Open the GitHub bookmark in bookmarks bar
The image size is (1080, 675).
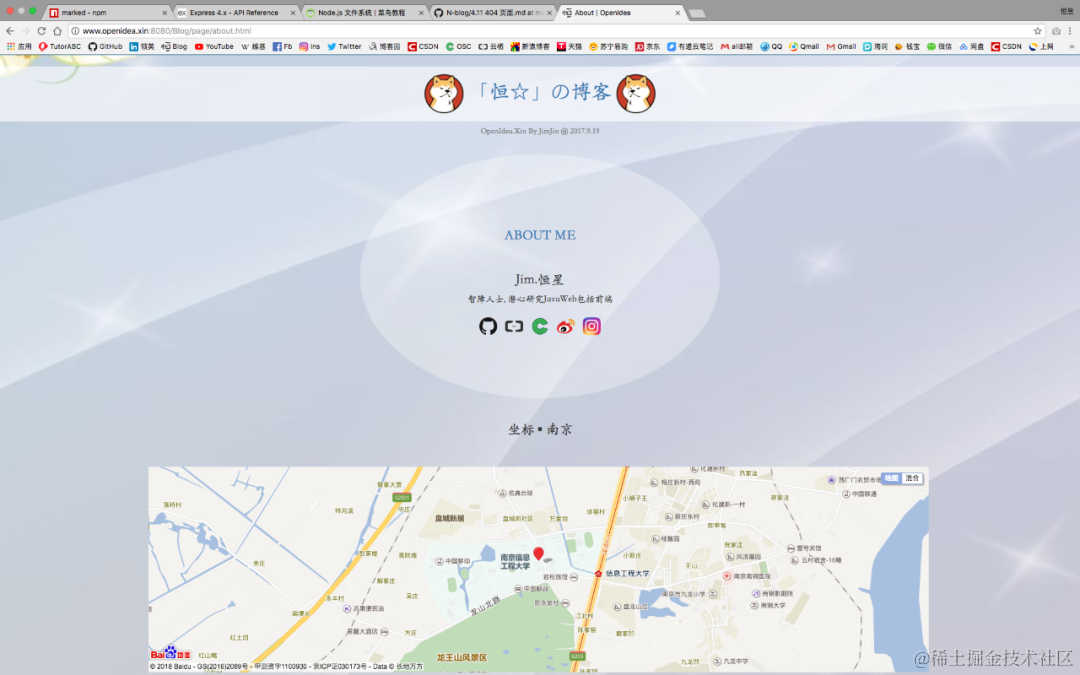pyautogui.click(x=105, y=47)
